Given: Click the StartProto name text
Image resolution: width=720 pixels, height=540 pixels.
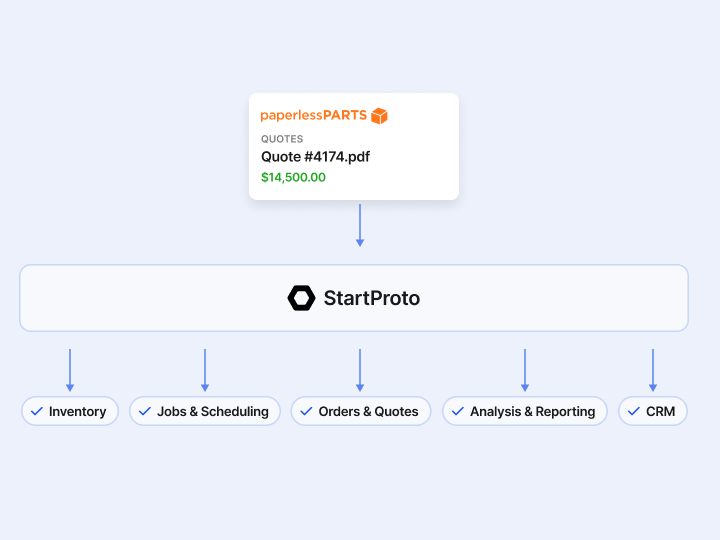Looking at the screenshot, I should 371,298.
